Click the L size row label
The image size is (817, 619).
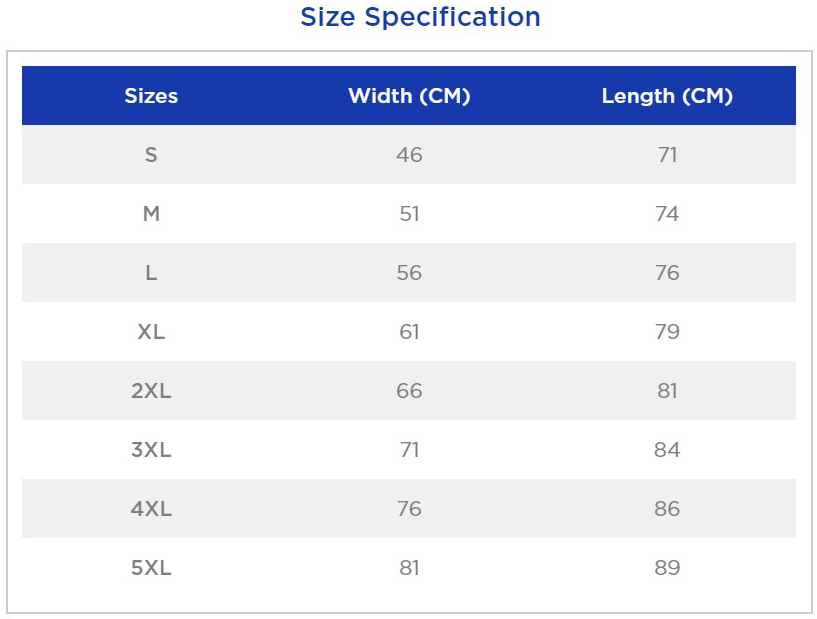(x=151, y=273)
